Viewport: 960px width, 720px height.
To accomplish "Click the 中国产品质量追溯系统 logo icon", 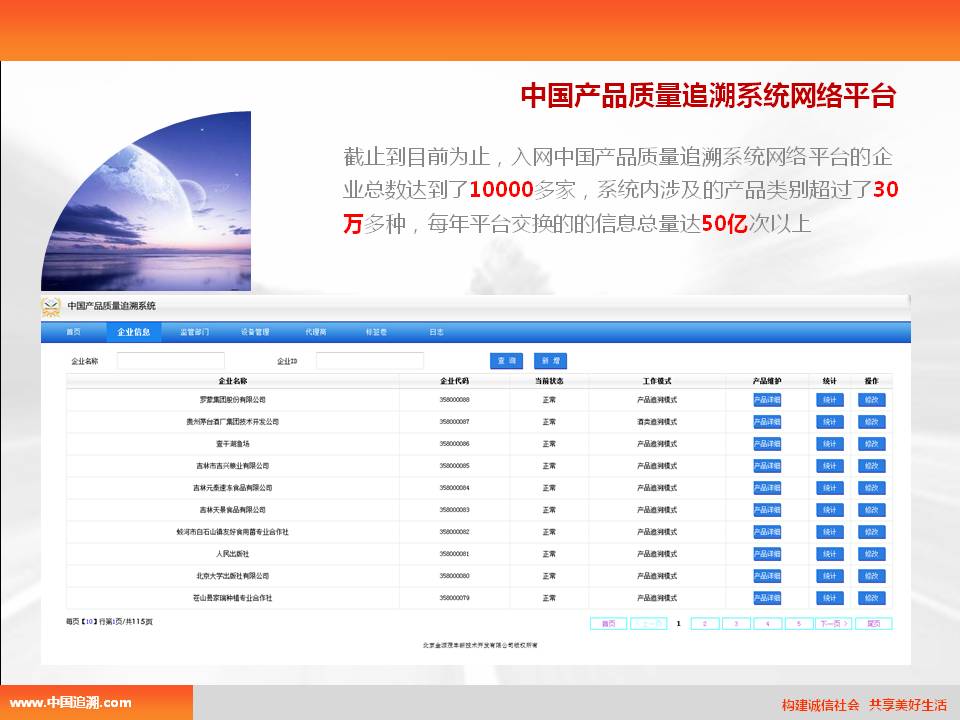I will pyautogui.click(x=51, y=306).
